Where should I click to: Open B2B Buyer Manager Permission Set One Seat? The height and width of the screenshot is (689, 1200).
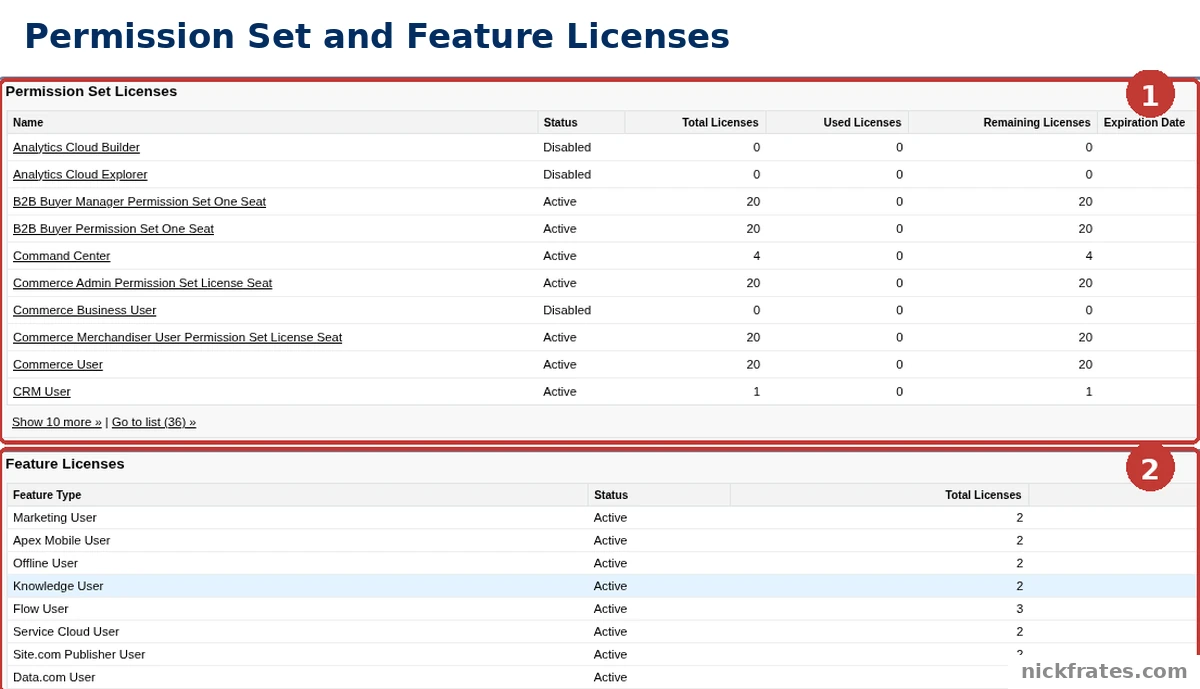(x=139, y=201)
